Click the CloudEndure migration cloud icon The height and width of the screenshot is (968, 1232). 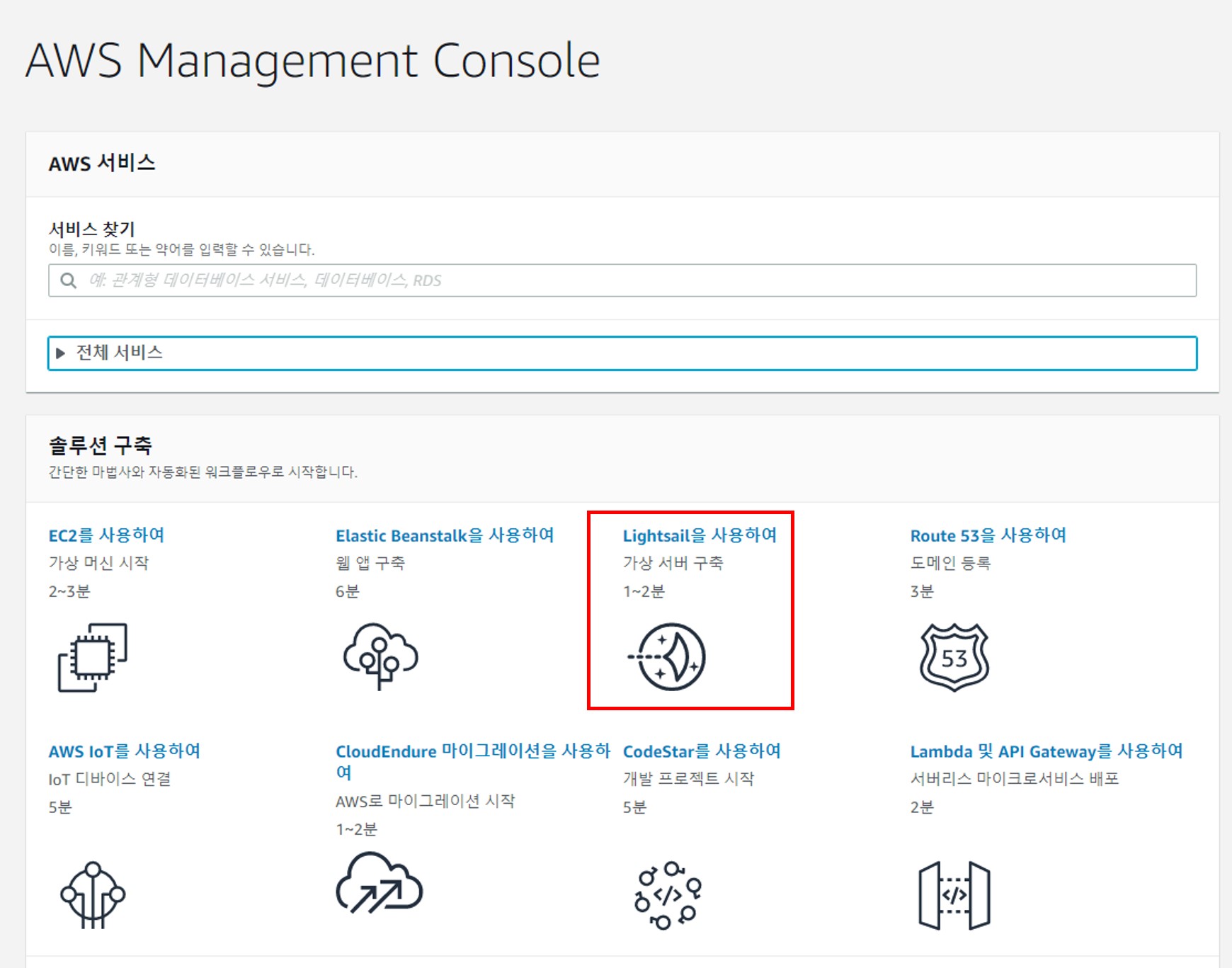point(379,882)
